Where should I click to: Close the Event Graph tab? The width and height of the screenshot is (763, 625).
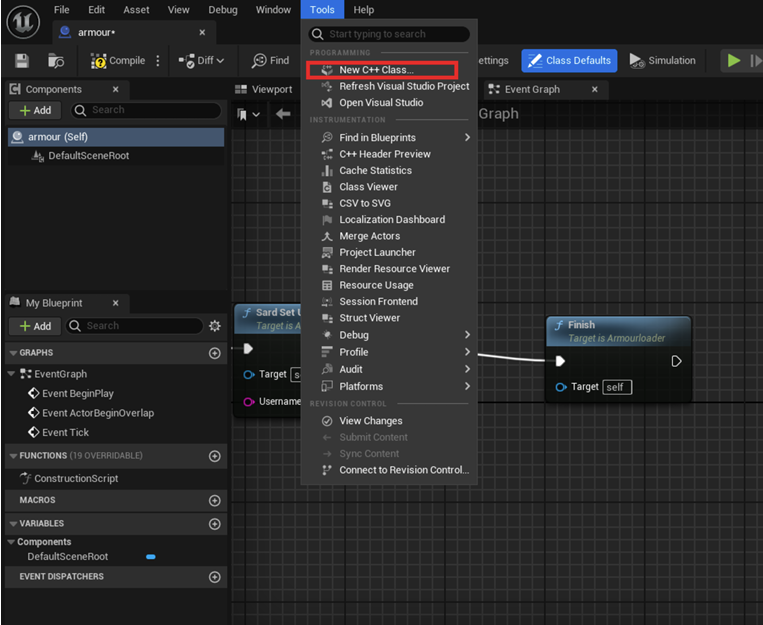coord(595,90)
